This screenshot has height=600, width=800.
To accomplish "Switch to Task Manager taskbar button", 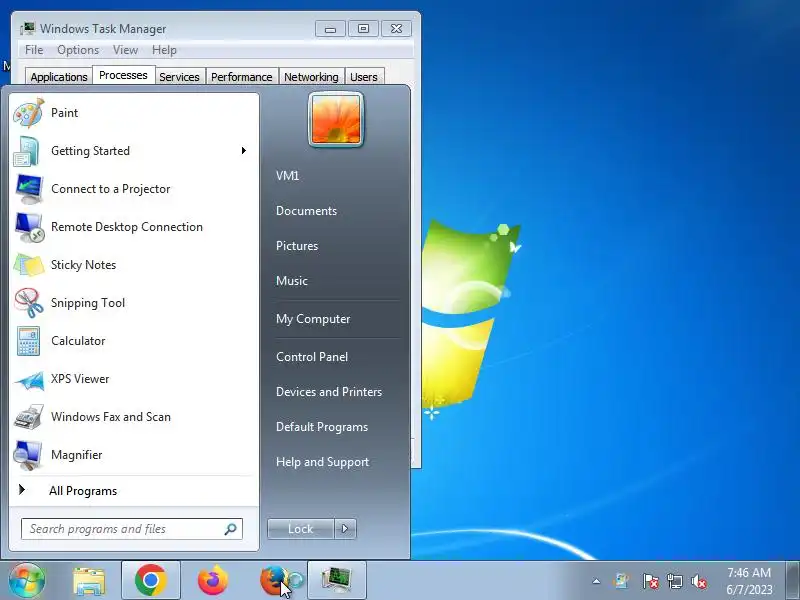I will [x=337, y=581].
